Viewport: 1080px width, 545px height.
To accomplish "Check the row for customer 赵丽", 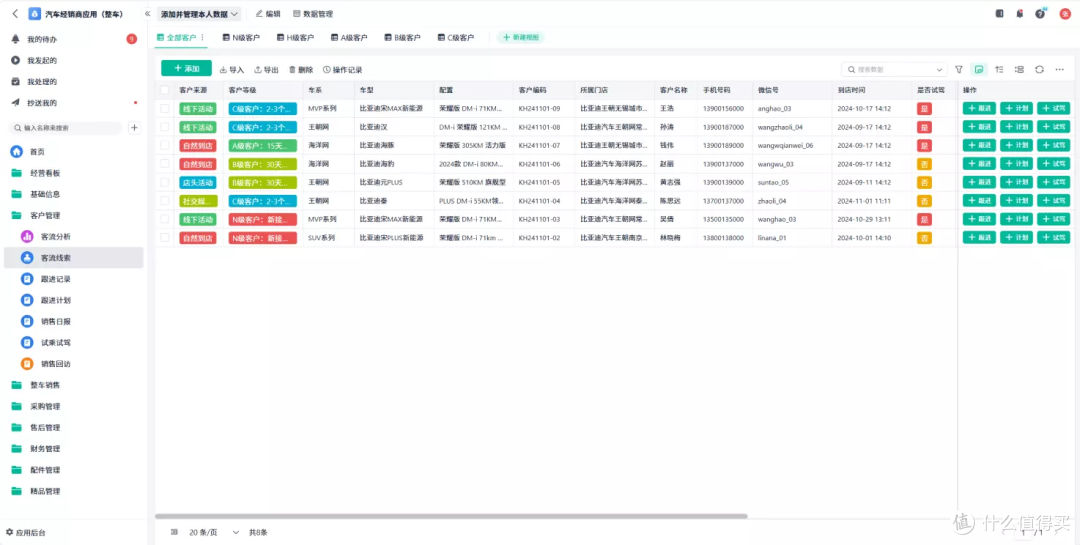I will (165, 164).
